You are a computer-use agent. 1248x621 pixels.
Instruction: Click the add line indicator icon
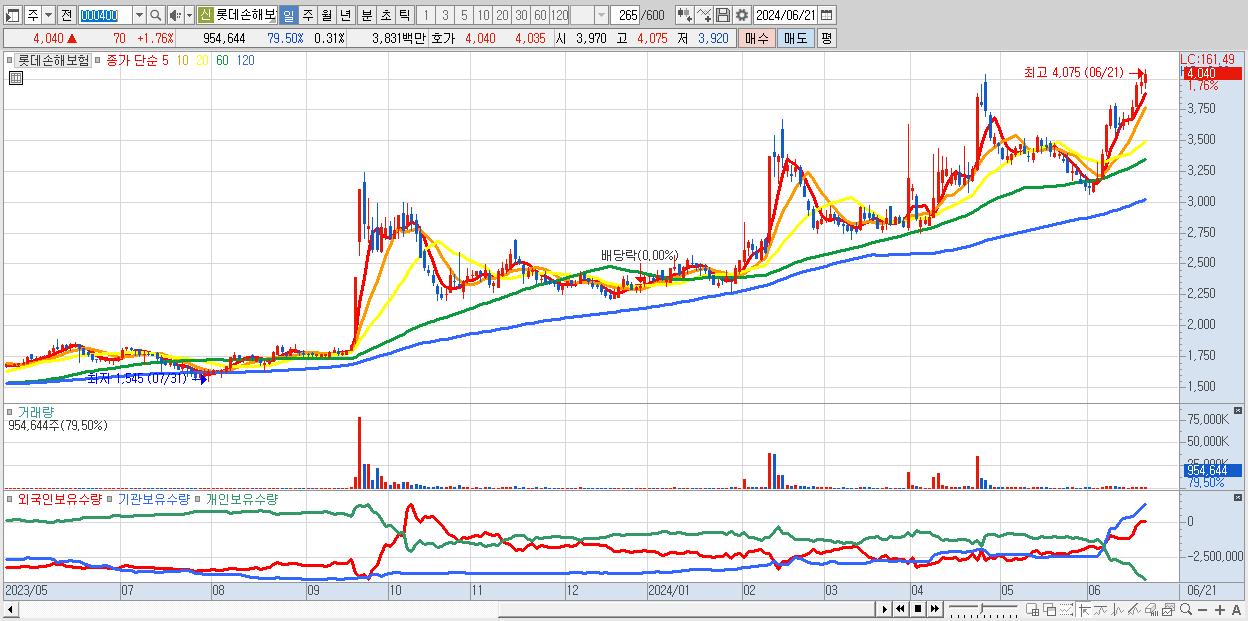[x=705, y=15]
